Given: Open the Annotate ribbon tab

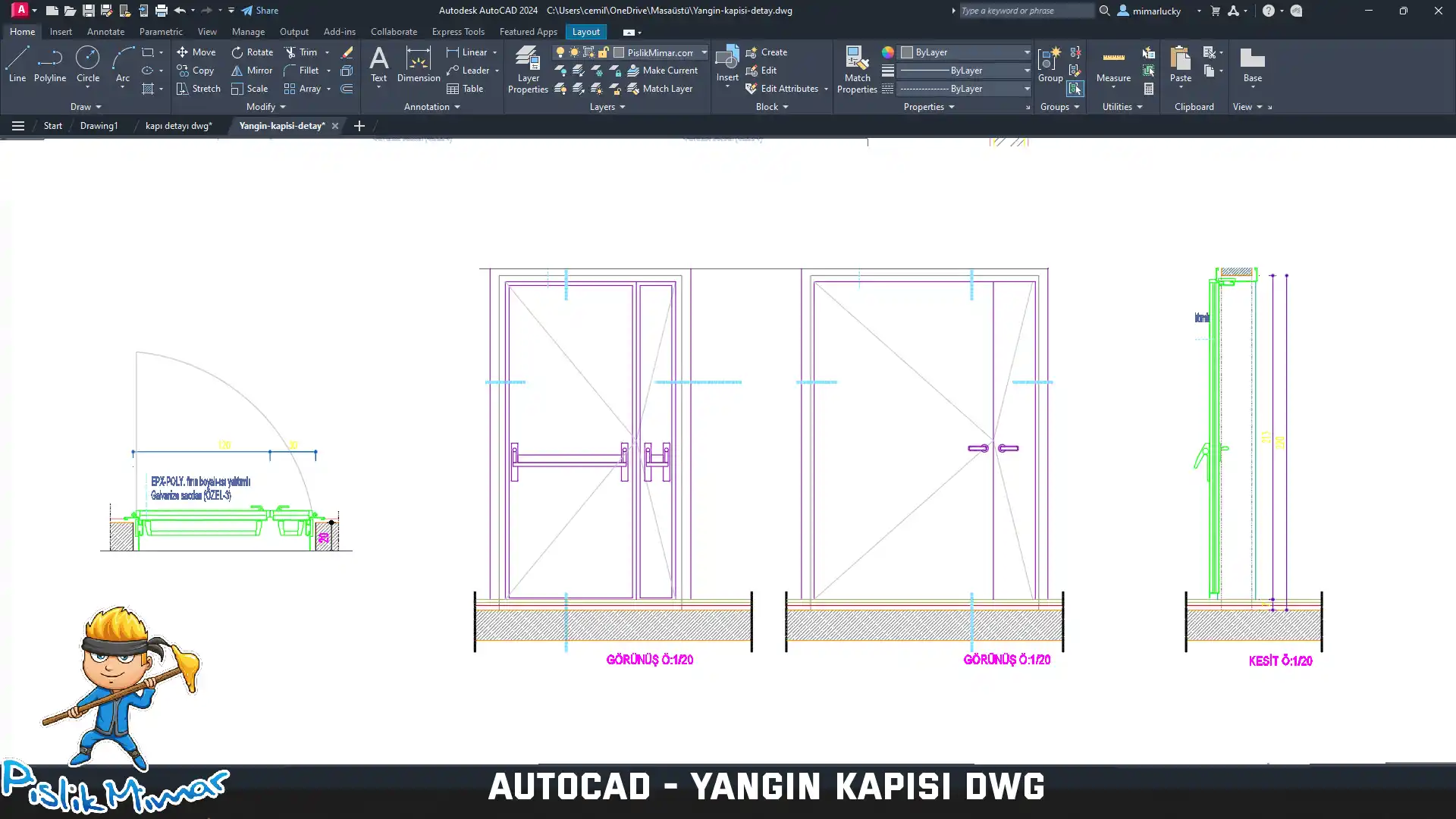Looking at the screenshot, I should [x=105, y=32].
